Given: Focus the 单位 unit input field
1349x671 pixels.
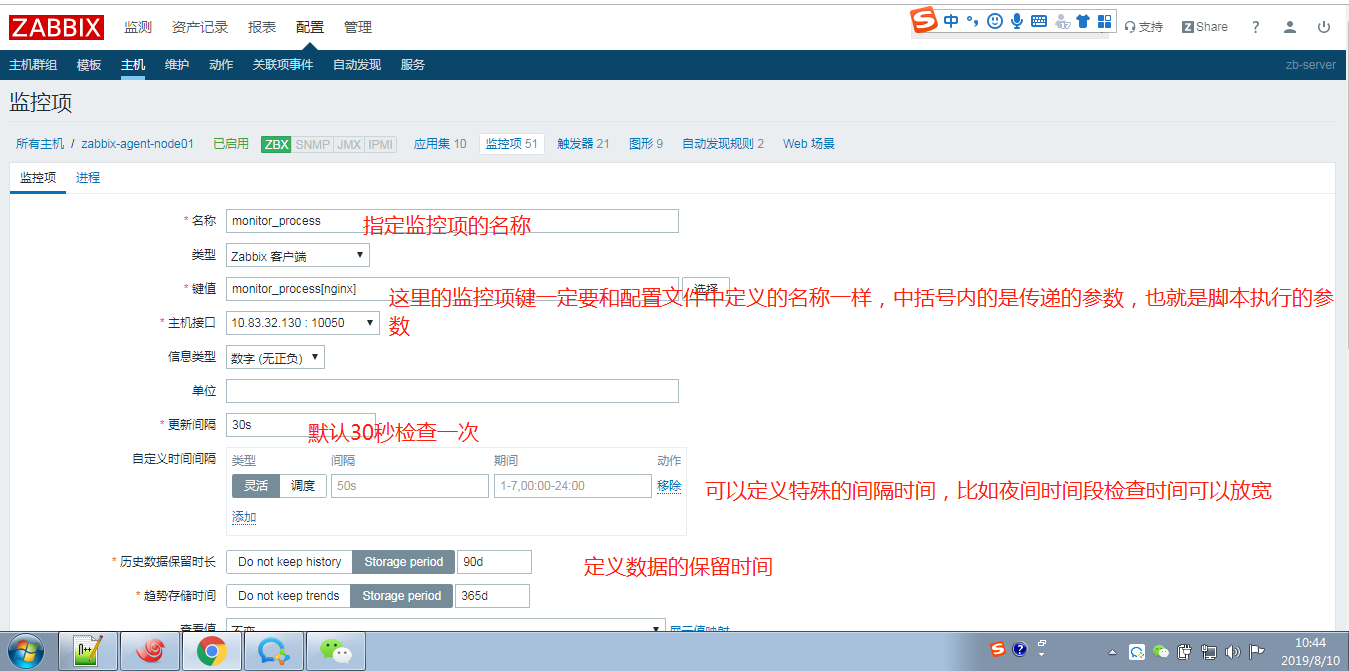Looking at the screenshot, I should click(452, 391).
